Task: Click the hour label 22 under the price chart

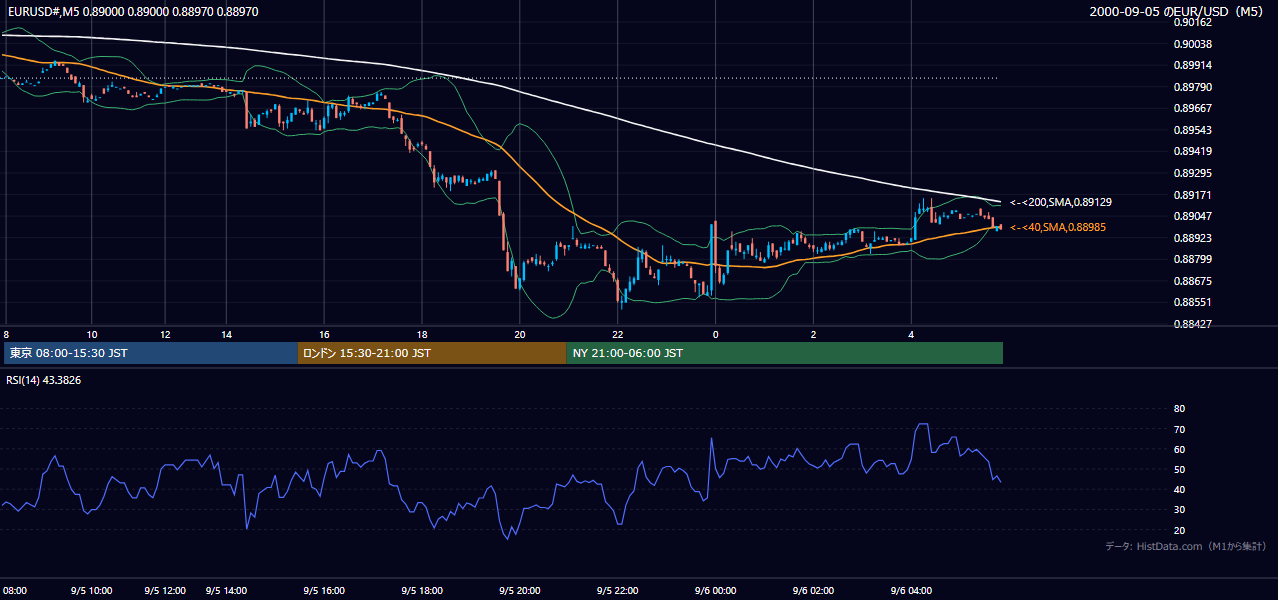Action: [618, 334]
